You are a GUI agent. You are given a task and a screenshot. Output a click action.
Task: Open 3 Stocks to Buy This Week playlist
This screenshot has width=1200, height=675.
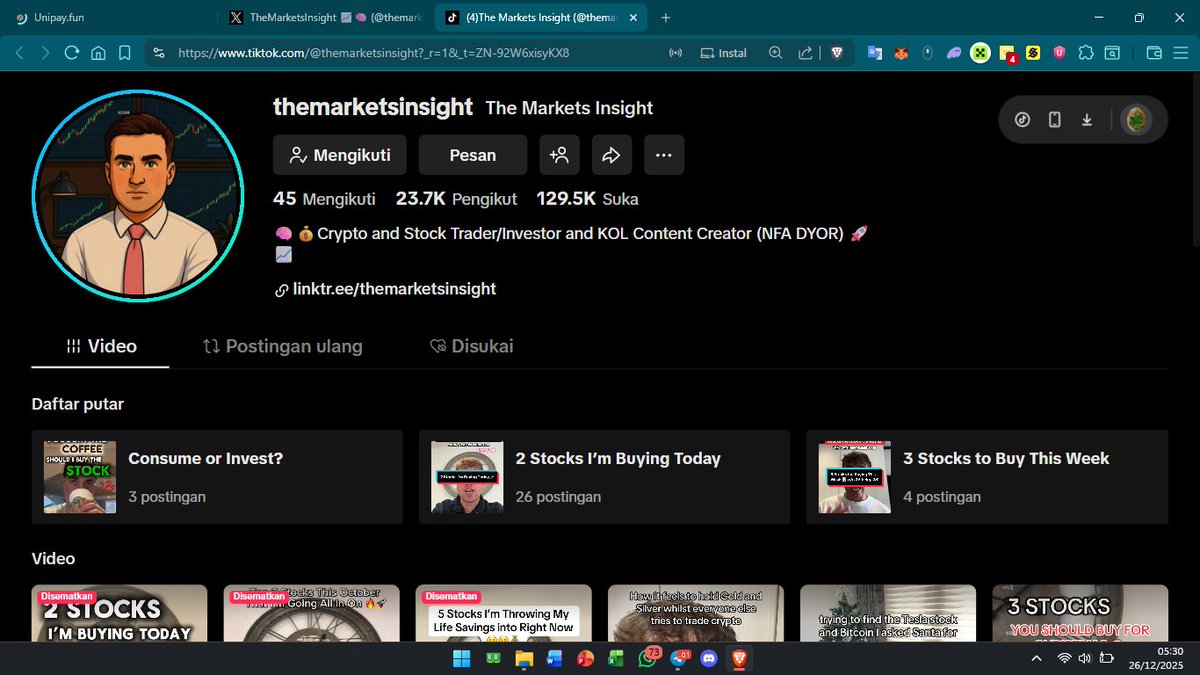[987, 477]
